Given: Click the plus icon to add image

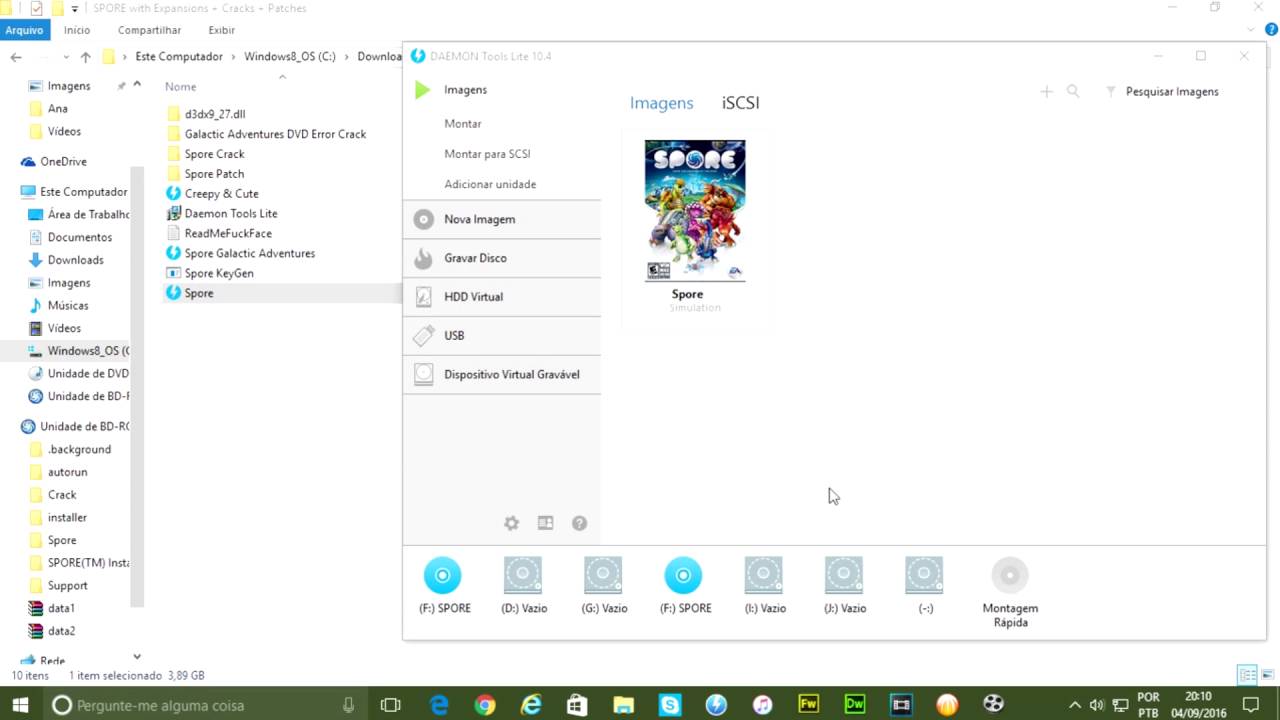Looking at the screenshot, I should (x=1046, y=91).
